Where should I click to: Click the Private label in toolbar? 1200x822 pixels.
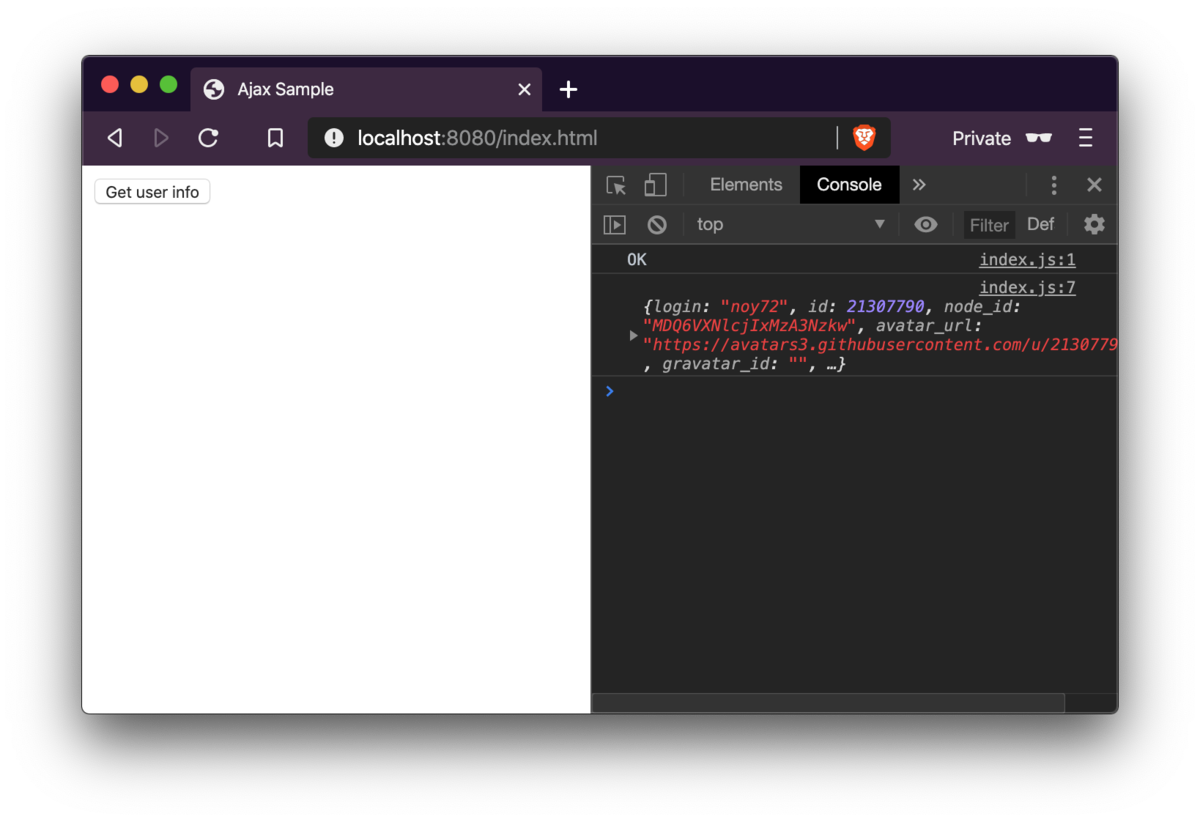click(x=981, y=138)
